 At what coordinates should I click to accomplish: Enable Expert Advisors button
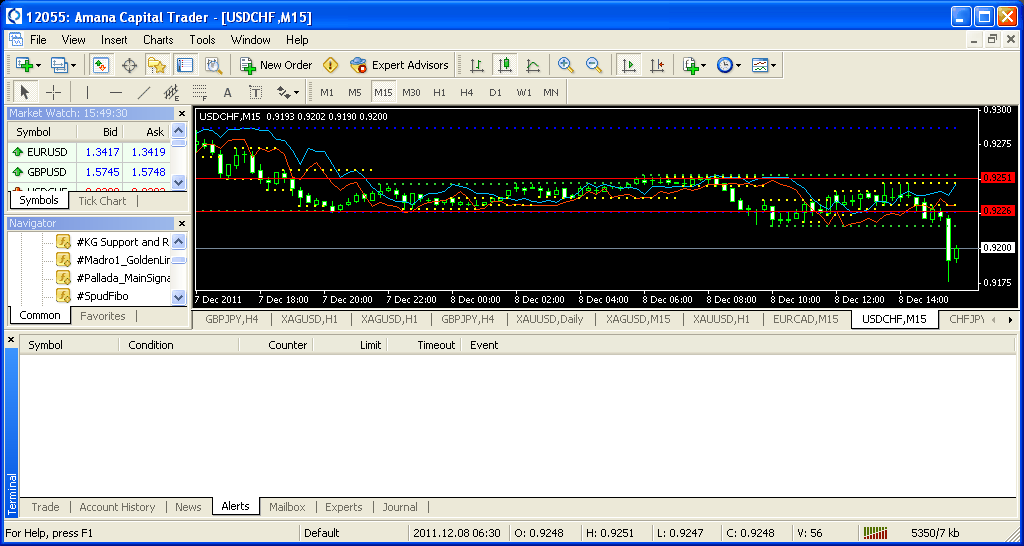point(399,65)
